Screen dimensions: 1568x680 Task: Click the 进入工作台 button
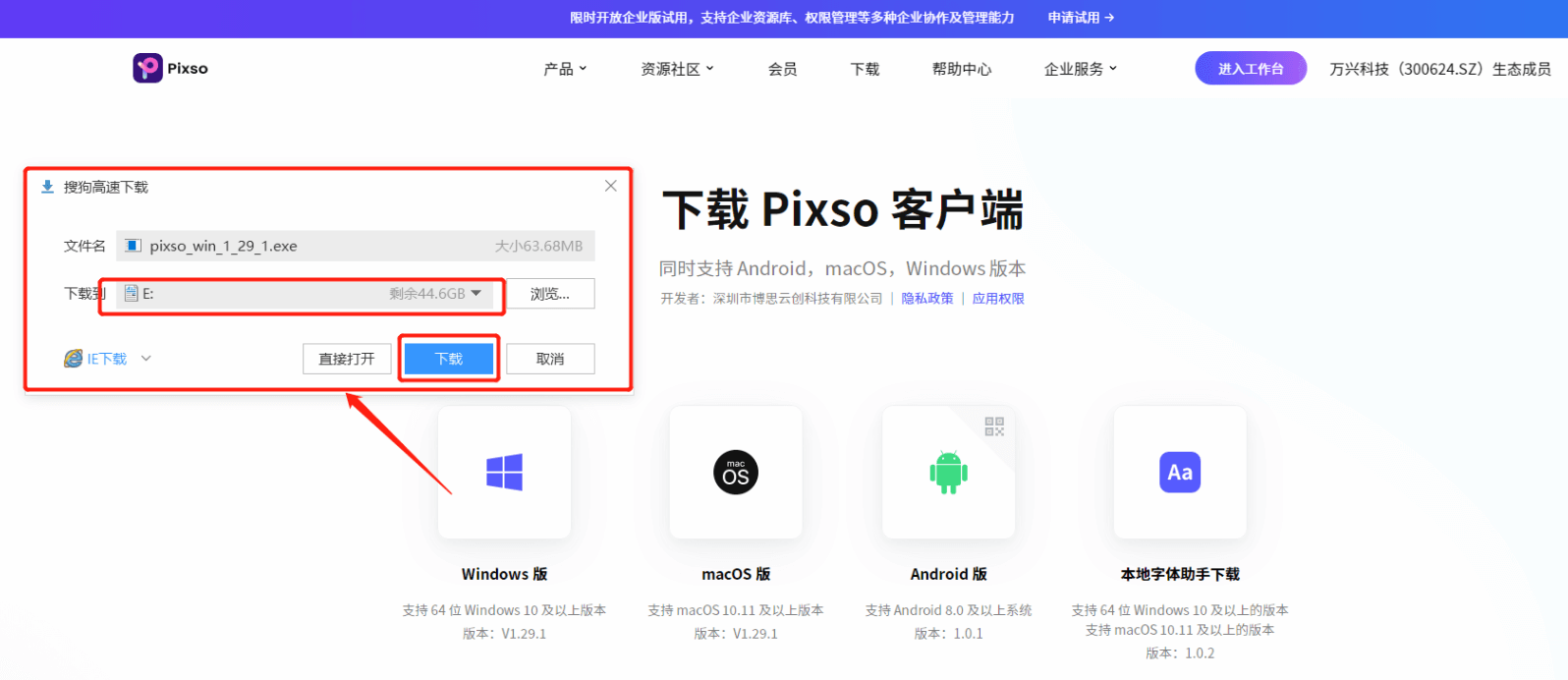(1251, 68)
